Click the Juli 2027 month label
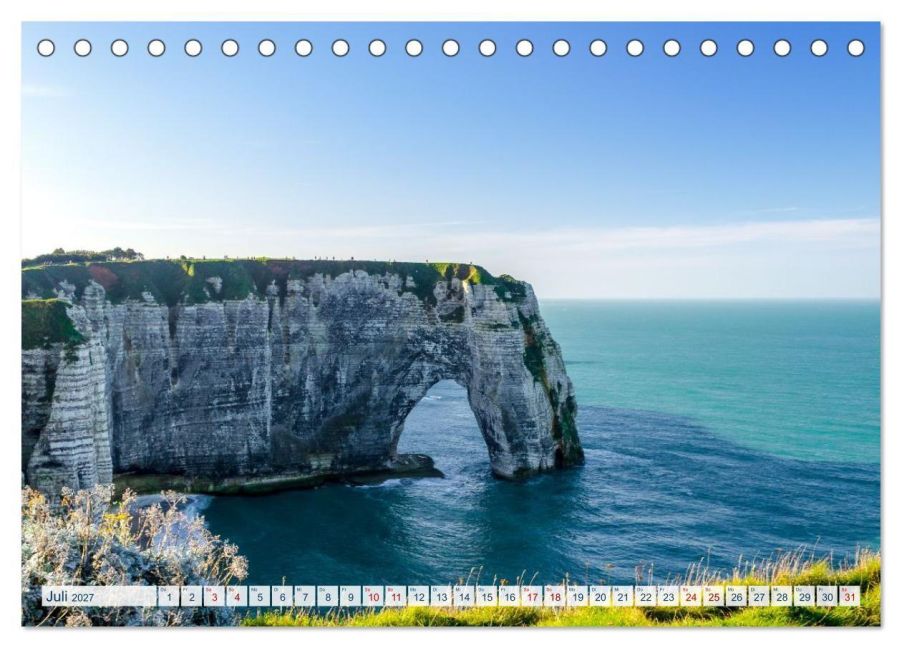 [70, 596]
